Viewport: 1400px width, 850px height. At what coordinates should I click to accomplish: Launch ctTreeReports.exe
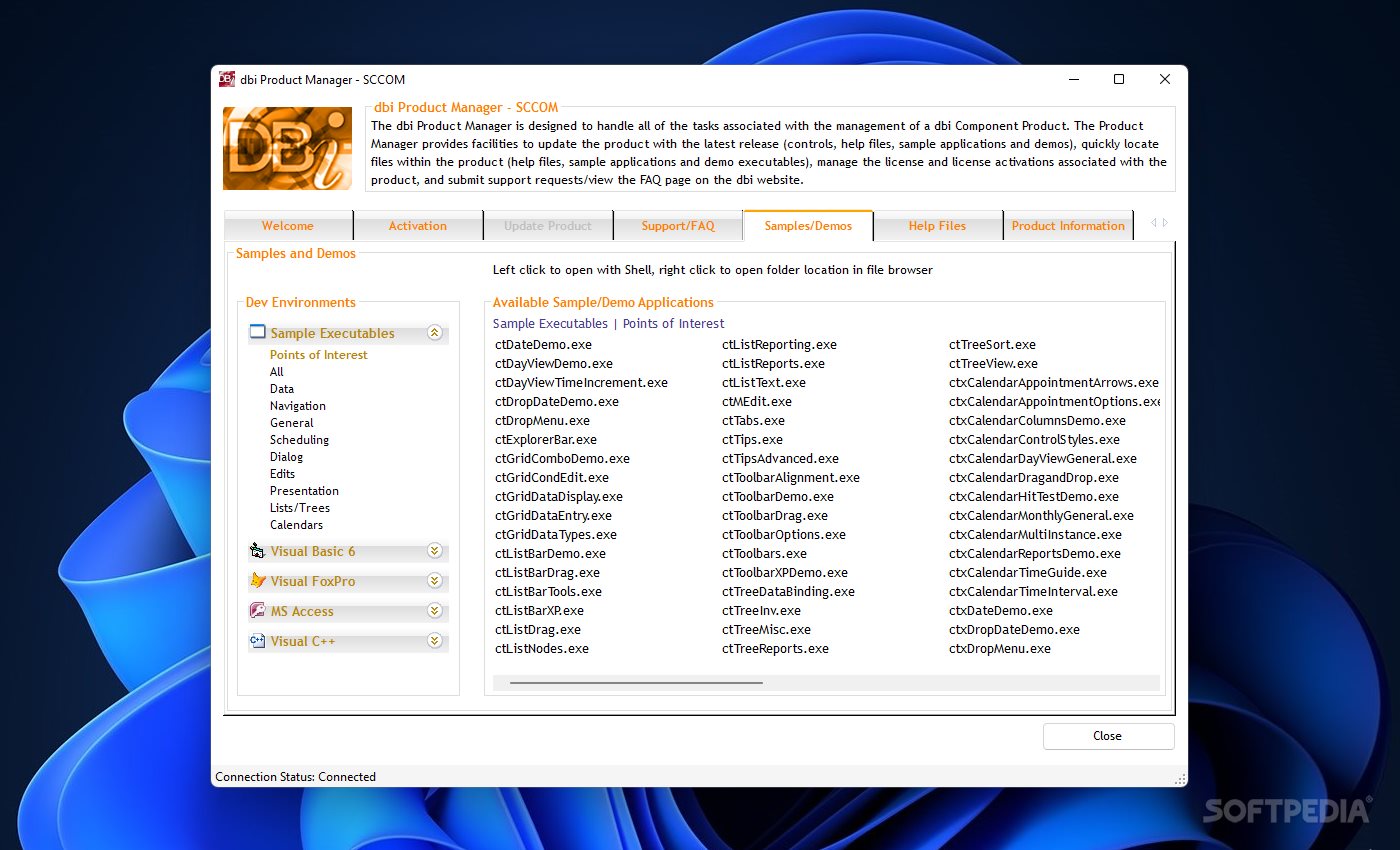tap(775, 649)
